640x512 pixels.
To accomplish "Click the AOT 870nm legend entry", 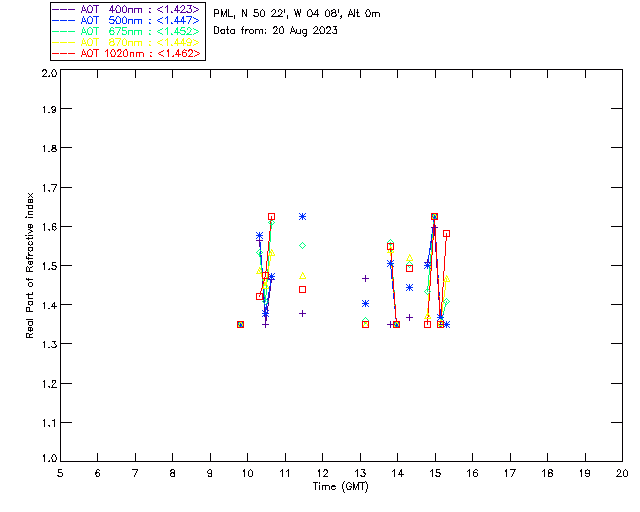I will (126, 42).
